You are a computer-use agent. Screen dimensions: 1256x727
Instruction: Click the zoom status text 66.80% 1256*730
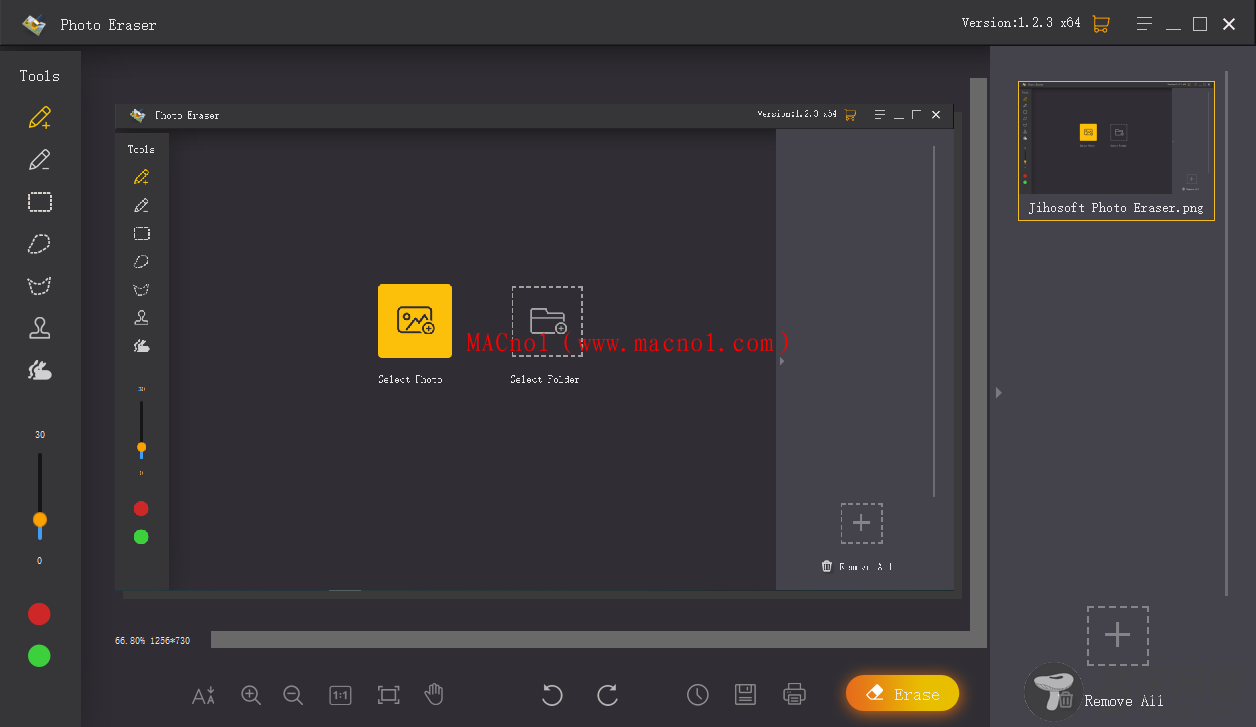coord(152,640)
